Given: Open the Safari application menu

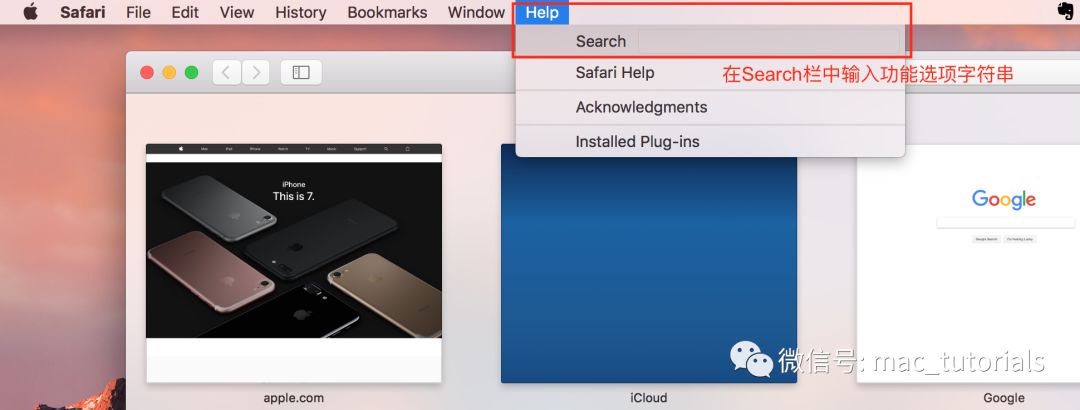Looking at the screenshot, I should click(x=82, y=12).
